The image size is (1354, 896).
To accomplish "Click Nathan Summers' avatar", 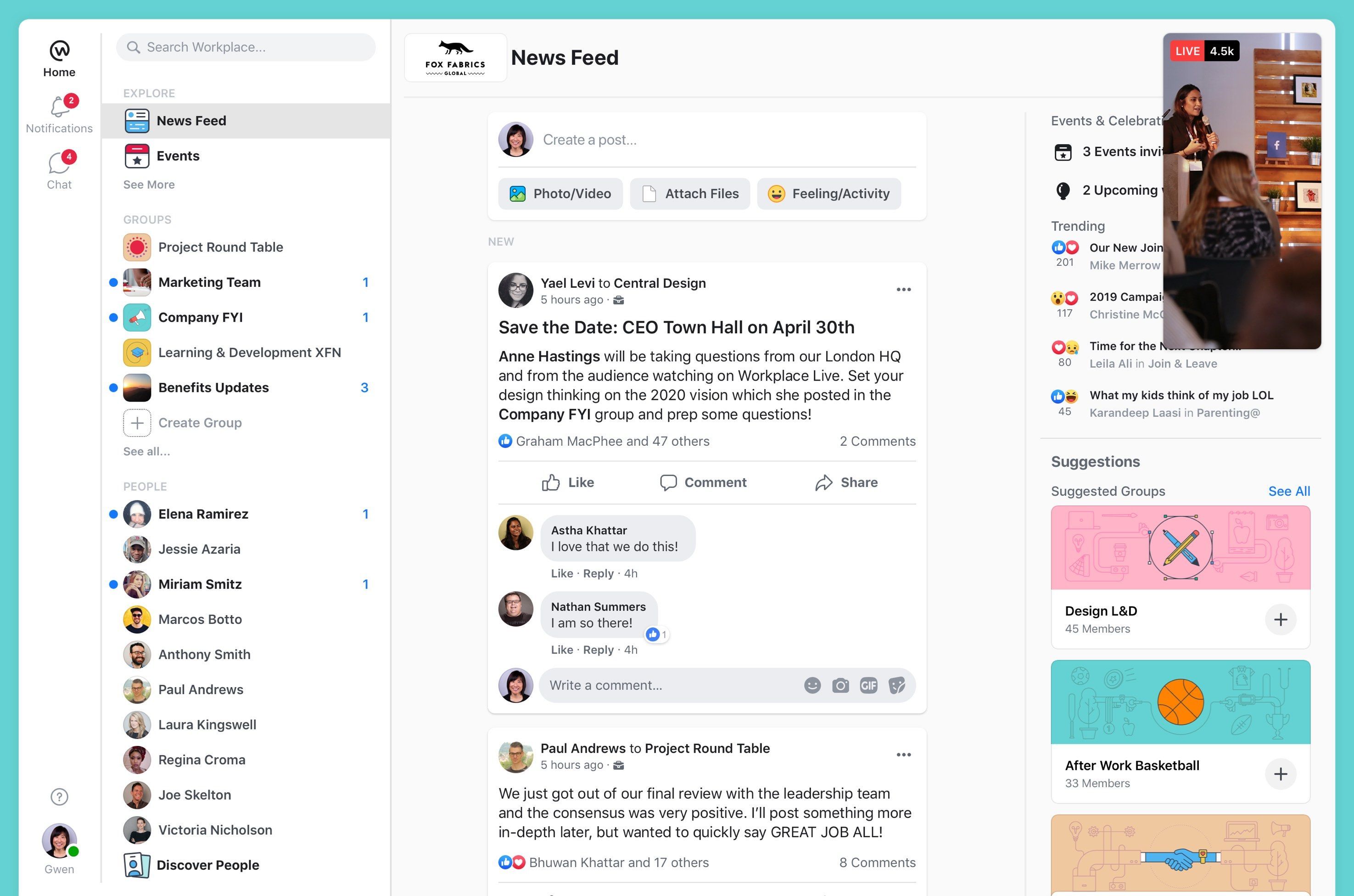I will pos(515,609).
